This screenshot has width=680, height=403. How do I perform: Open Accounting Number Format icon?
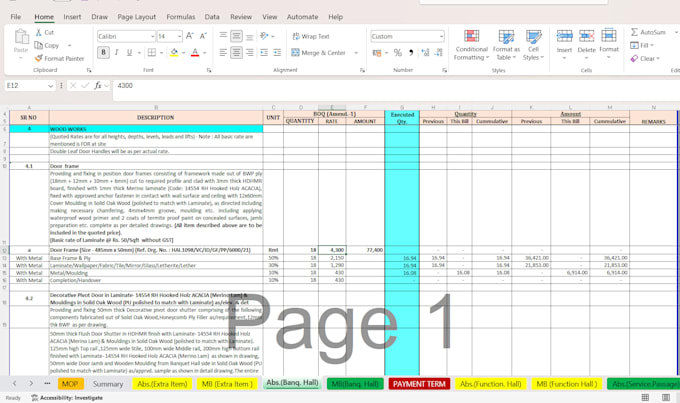click(x=376, y=52)
